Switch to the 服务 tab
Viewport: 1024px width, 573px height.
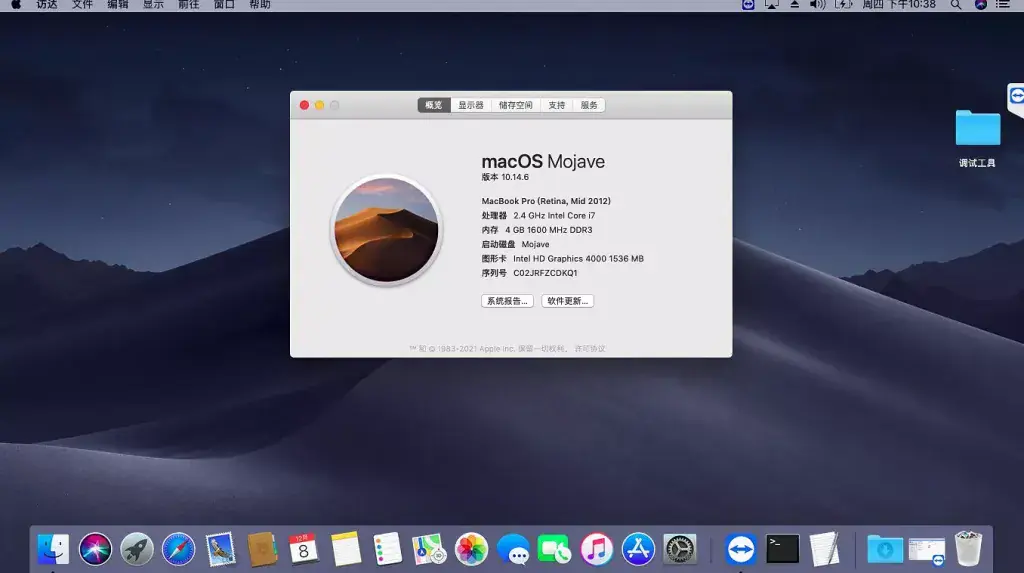(589, 105)
